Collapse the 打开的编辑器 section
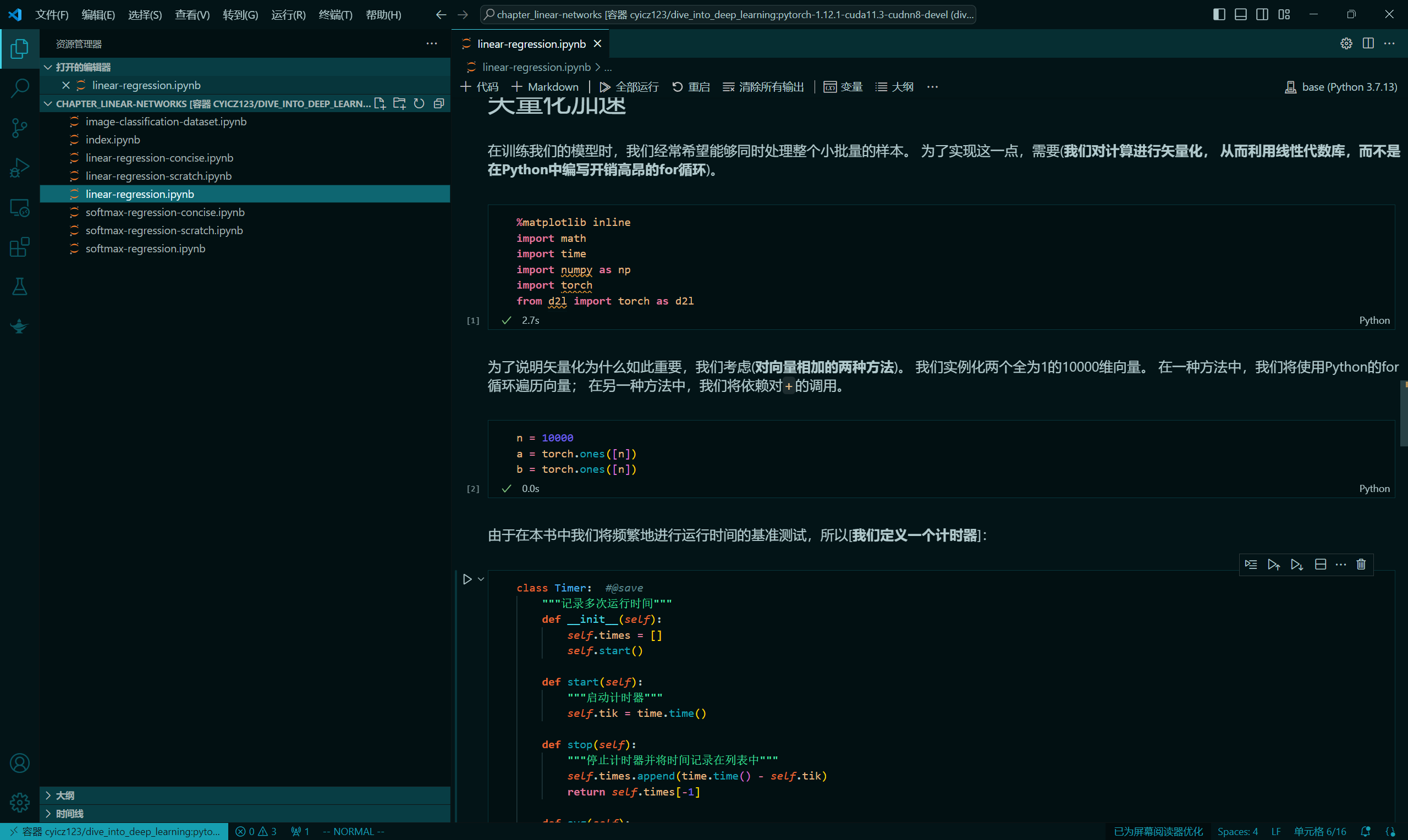 pos(47,67)
